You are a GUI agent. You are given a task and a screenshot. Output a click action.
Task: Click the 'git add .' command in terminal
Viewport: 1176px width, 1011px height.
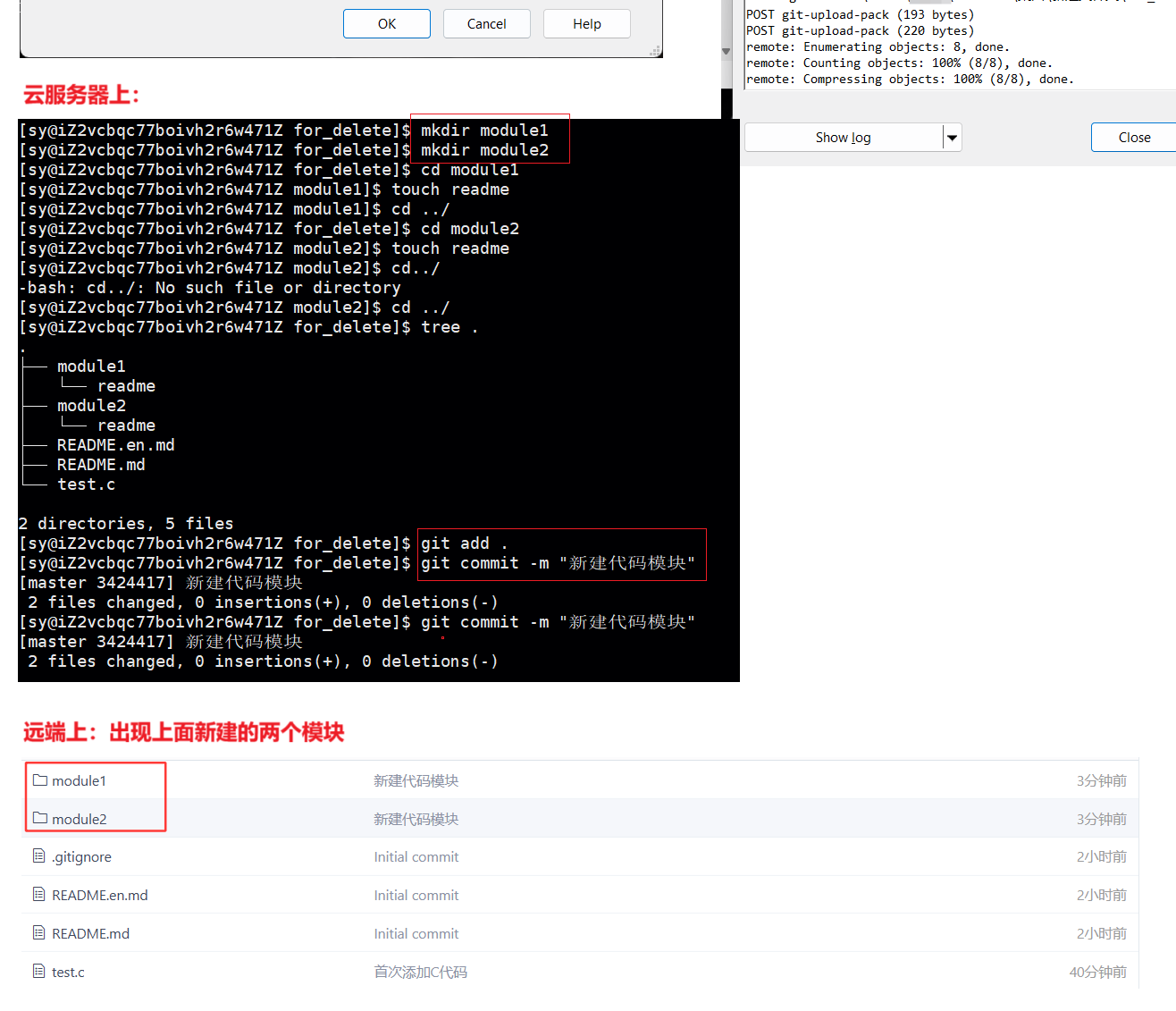pos(464,543)
